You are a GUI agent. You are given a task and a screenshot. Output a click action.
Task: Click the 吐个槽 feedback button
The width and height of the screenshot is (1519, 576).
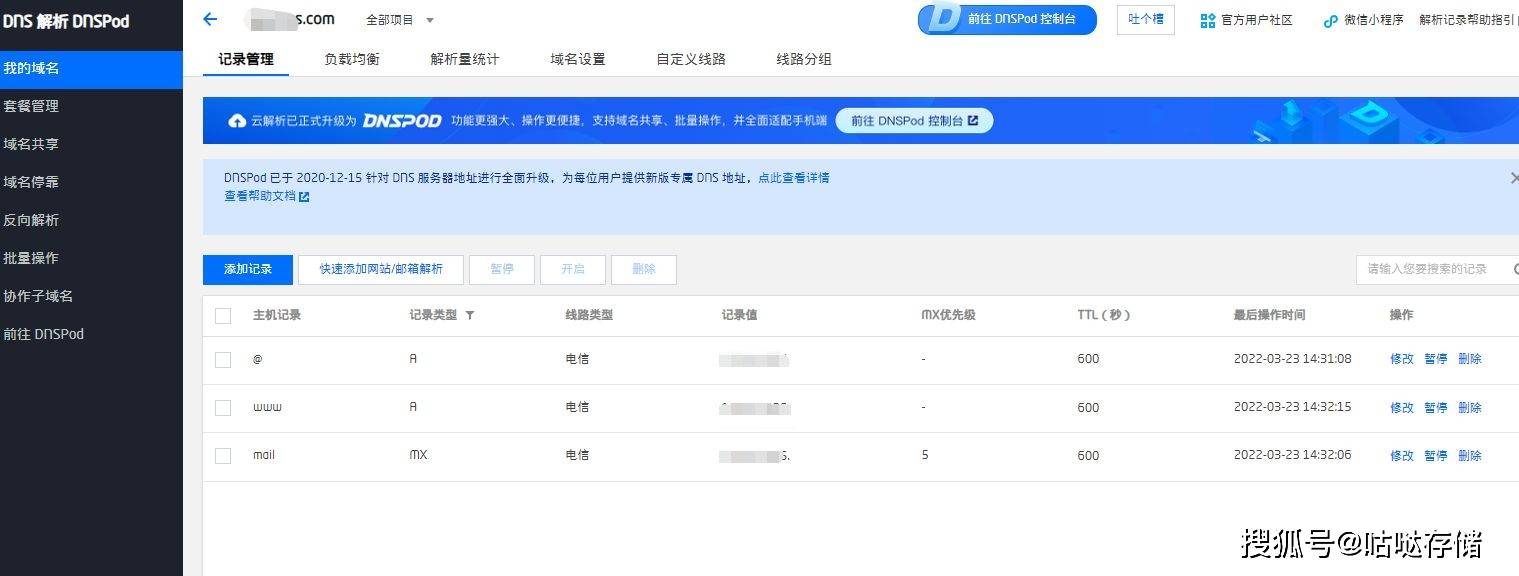pyautogui.click(x=1146, y=19)
